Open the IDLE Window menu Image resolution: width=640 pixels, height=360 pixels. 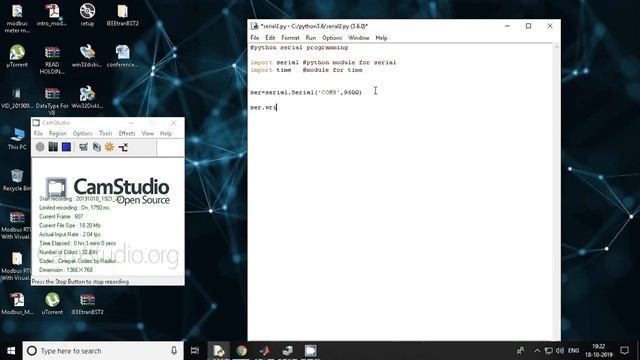(358, 38)
